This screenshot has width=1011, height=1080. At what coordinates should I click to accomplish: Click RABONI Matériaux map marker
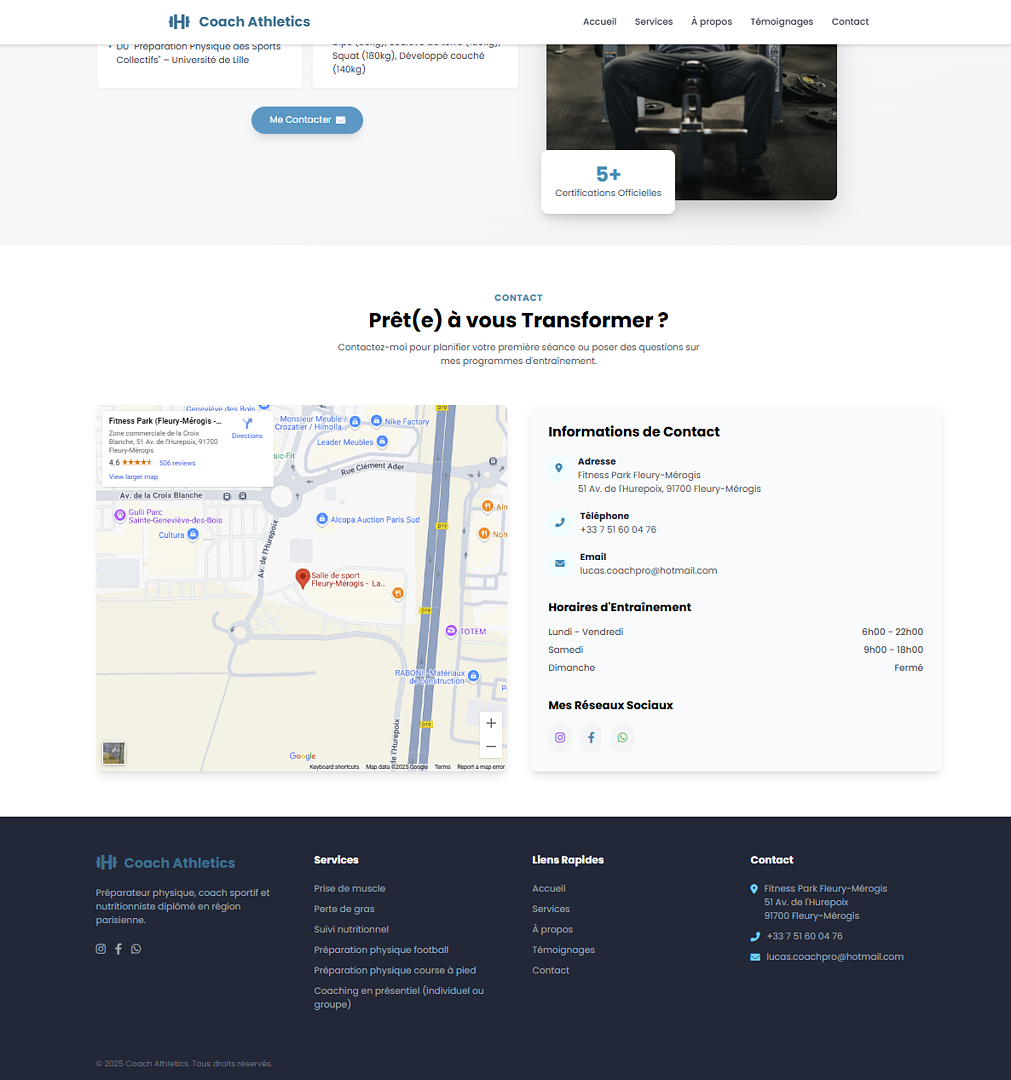(473, 676)
